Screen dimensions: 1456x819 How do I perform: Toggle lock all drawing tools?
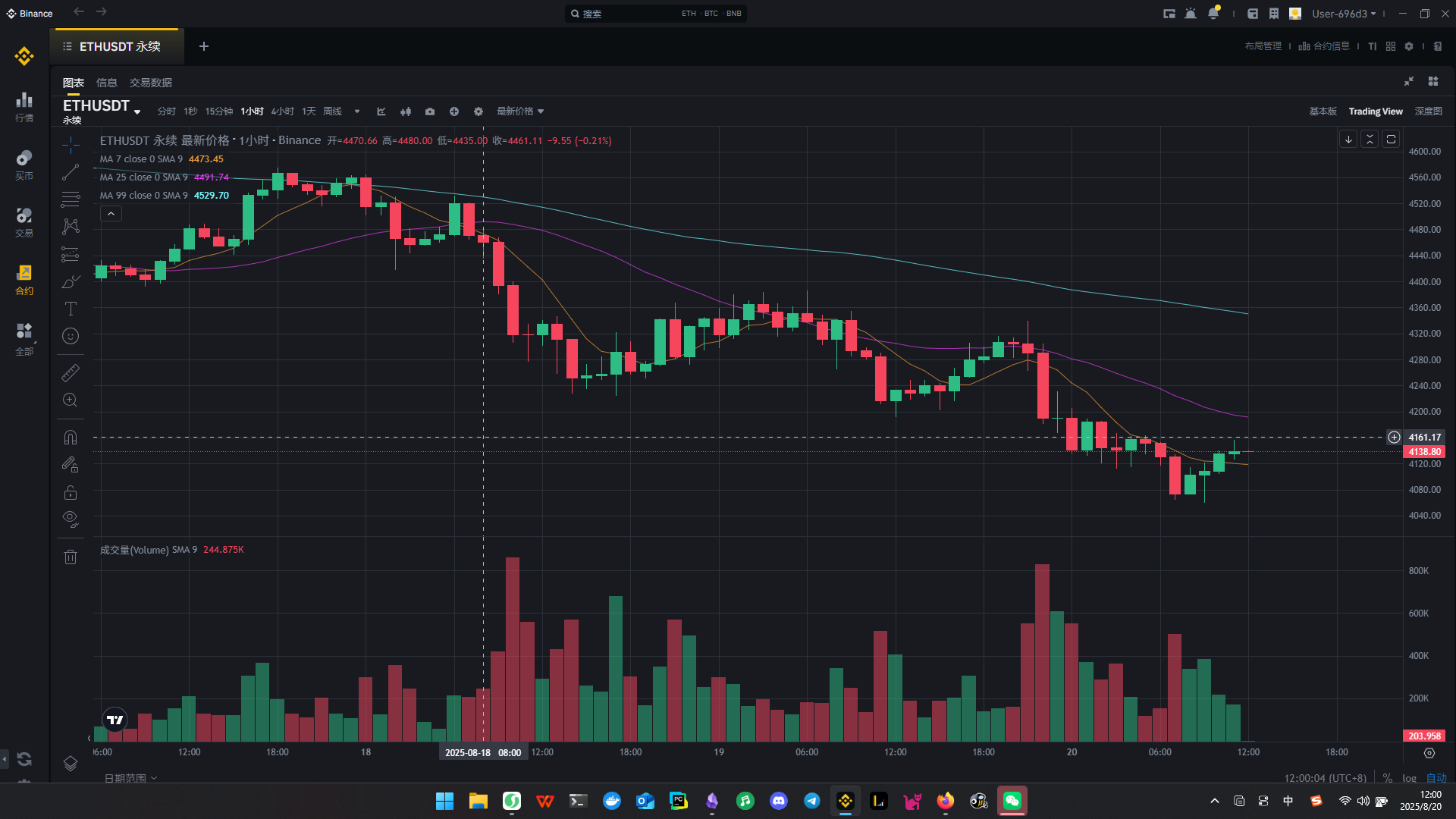[x=71, y=492]
